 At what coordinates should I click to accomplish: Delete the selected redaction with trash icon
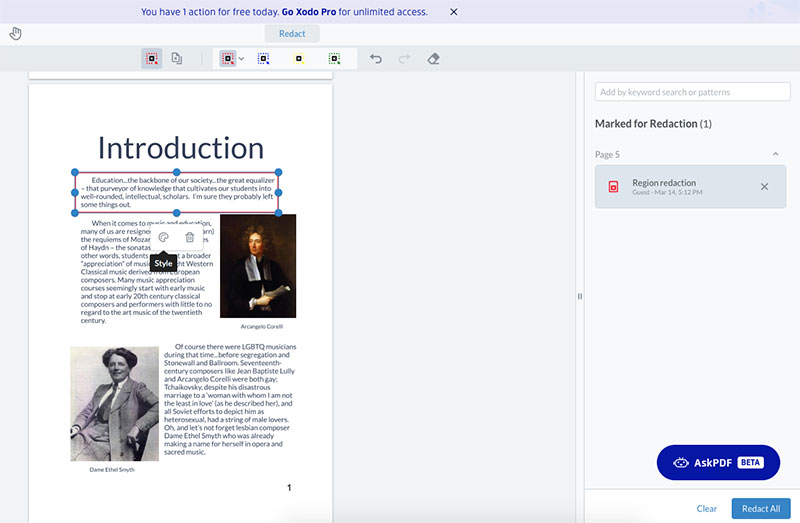[190, 237]
